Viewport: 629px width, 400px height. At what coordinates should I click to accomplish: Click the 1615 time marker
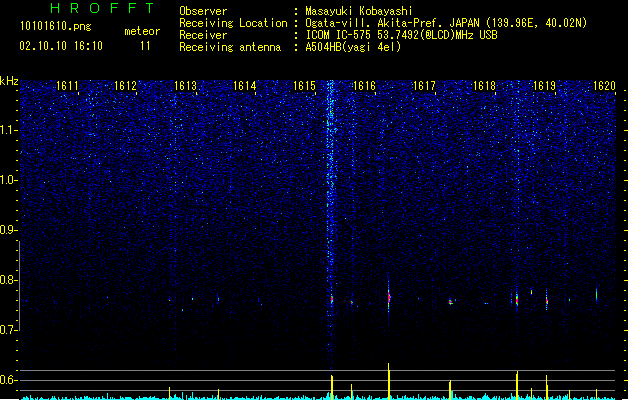click(x=304, y=86)
